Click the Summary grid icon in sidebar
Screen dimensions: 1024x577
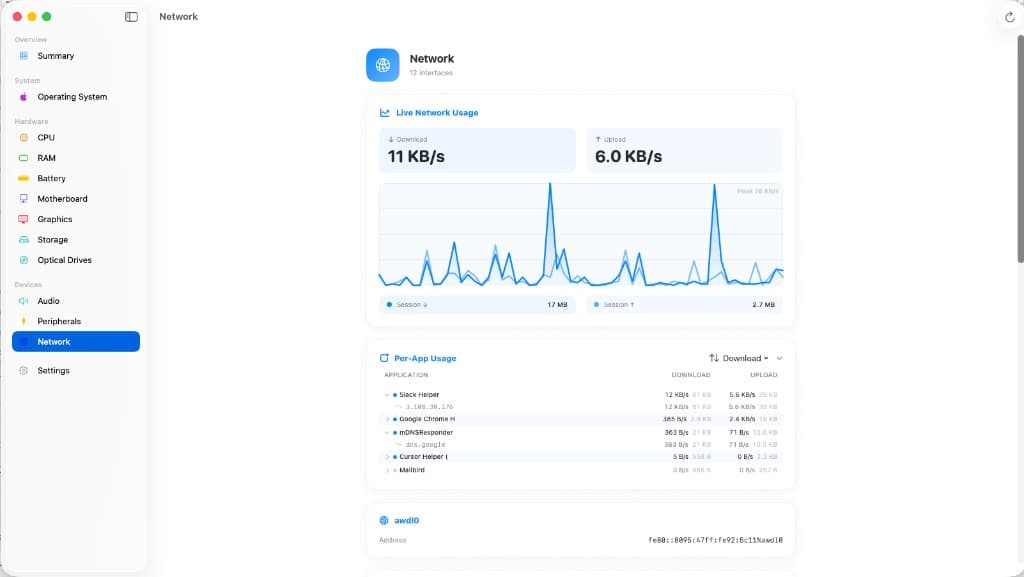[24, 56]
